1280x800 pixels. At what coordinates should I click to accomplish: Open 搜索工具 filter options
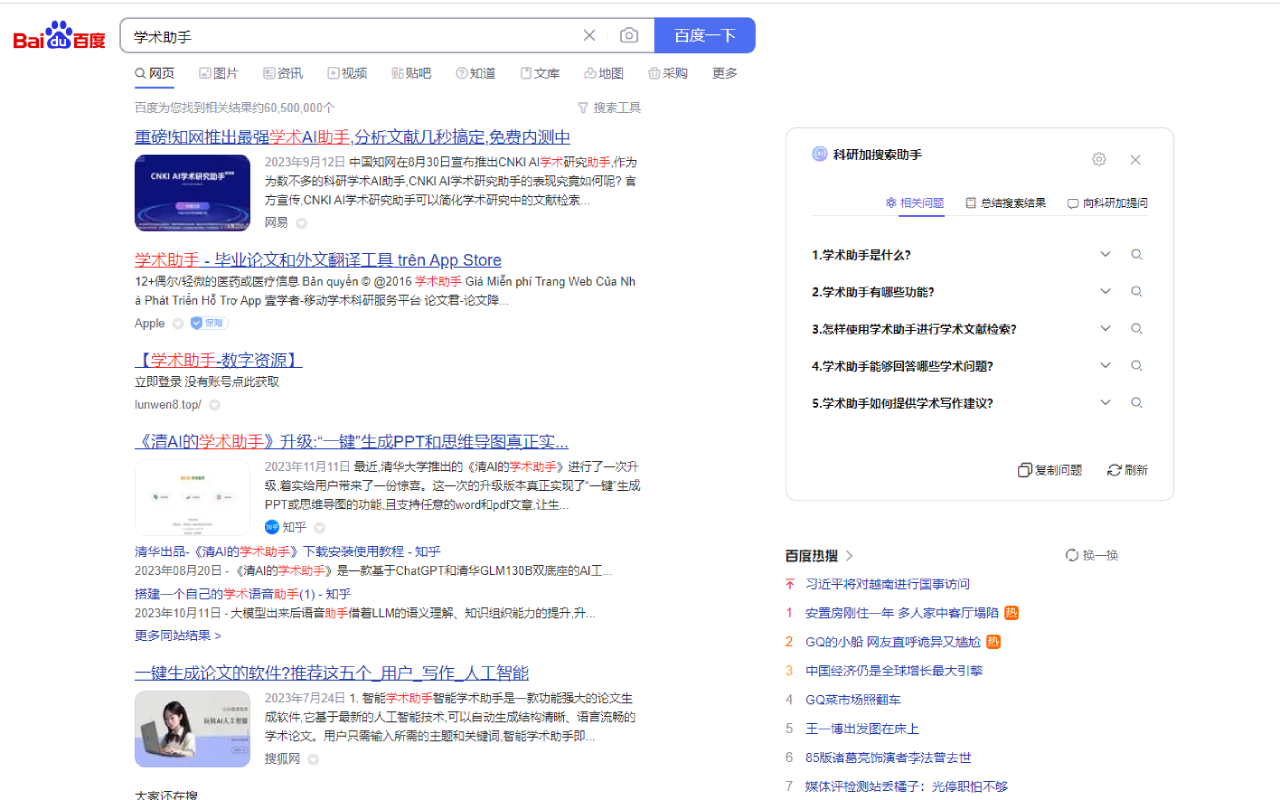609,107
